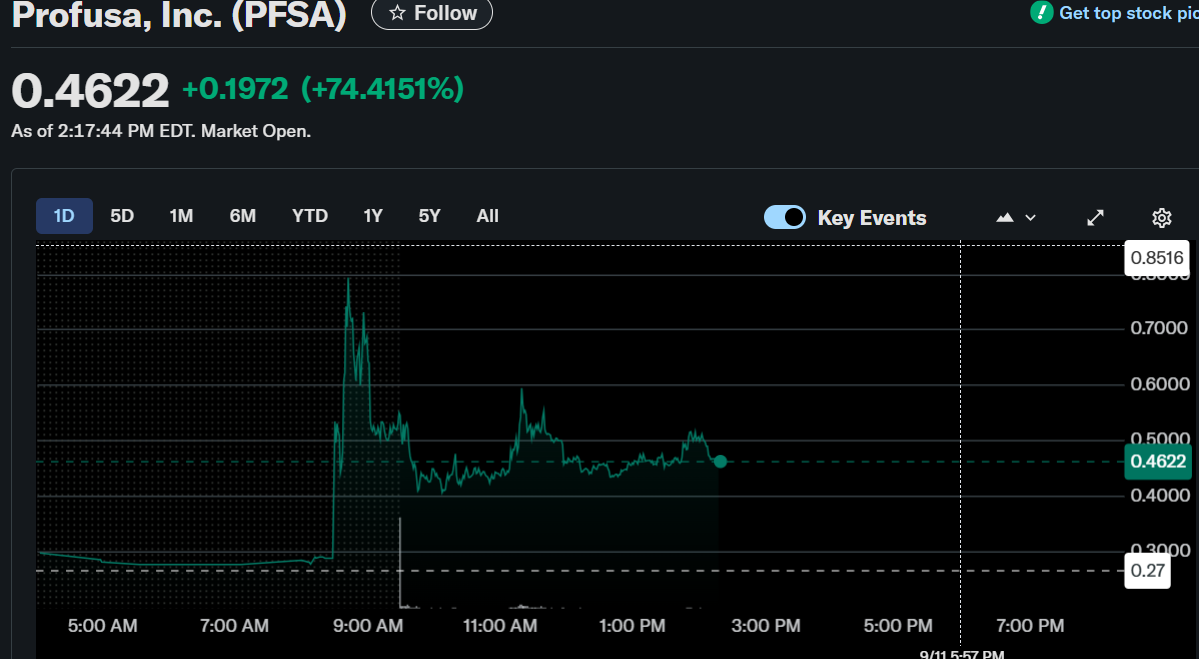Switch to the 5D chart range
The image size is (1199, 659).
coord(122,216)
